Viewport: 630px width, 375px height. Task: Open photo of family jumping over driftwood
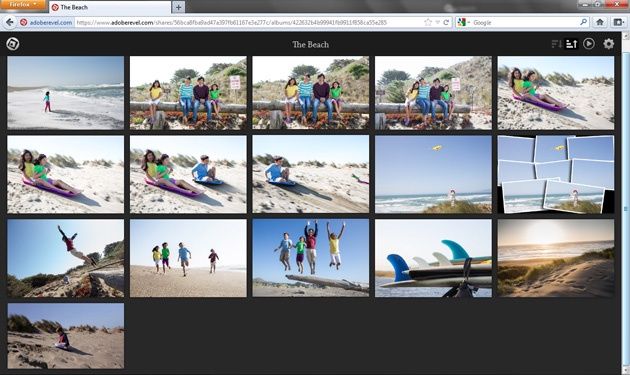click(311, 258)
